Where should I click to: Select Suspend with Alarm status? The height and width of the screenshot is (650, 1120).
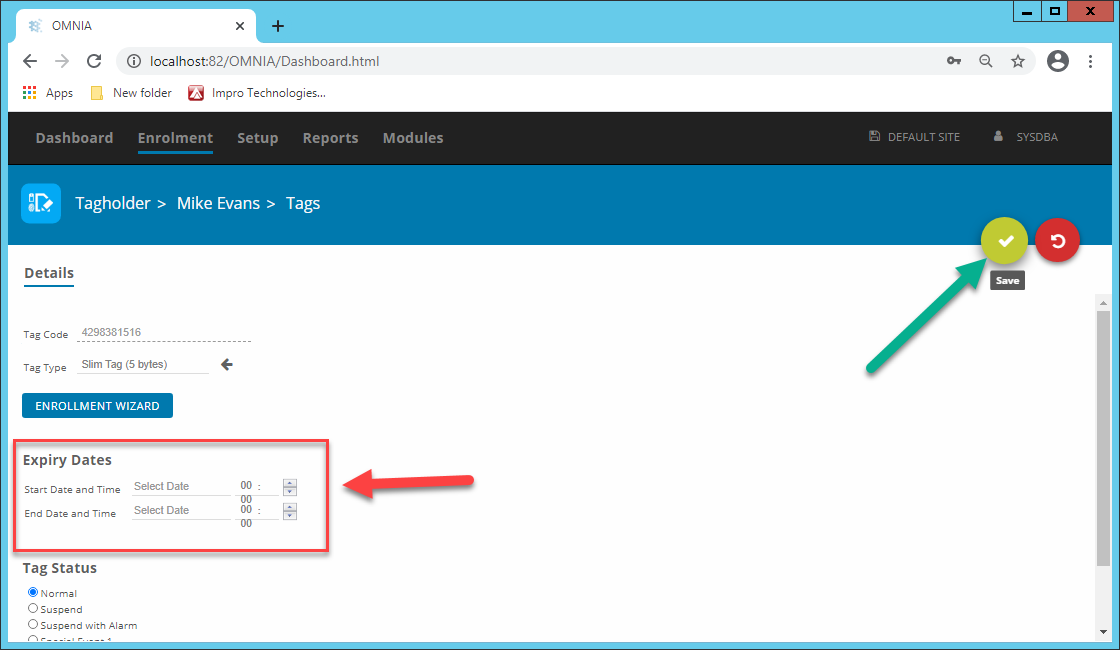point(33,624)
